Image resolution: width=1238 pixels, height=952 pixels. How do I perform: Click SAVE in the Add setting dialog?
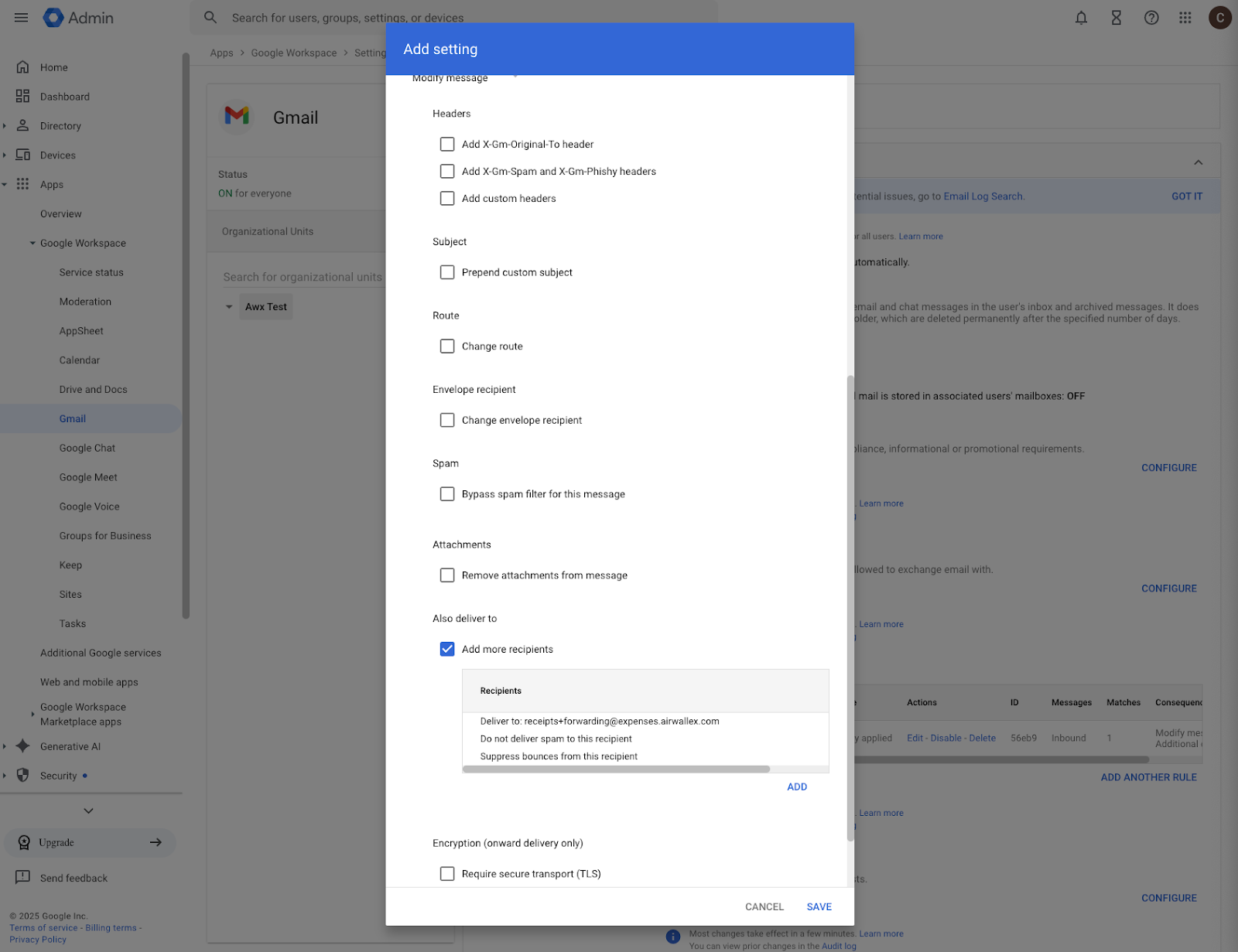coord(819,906)
